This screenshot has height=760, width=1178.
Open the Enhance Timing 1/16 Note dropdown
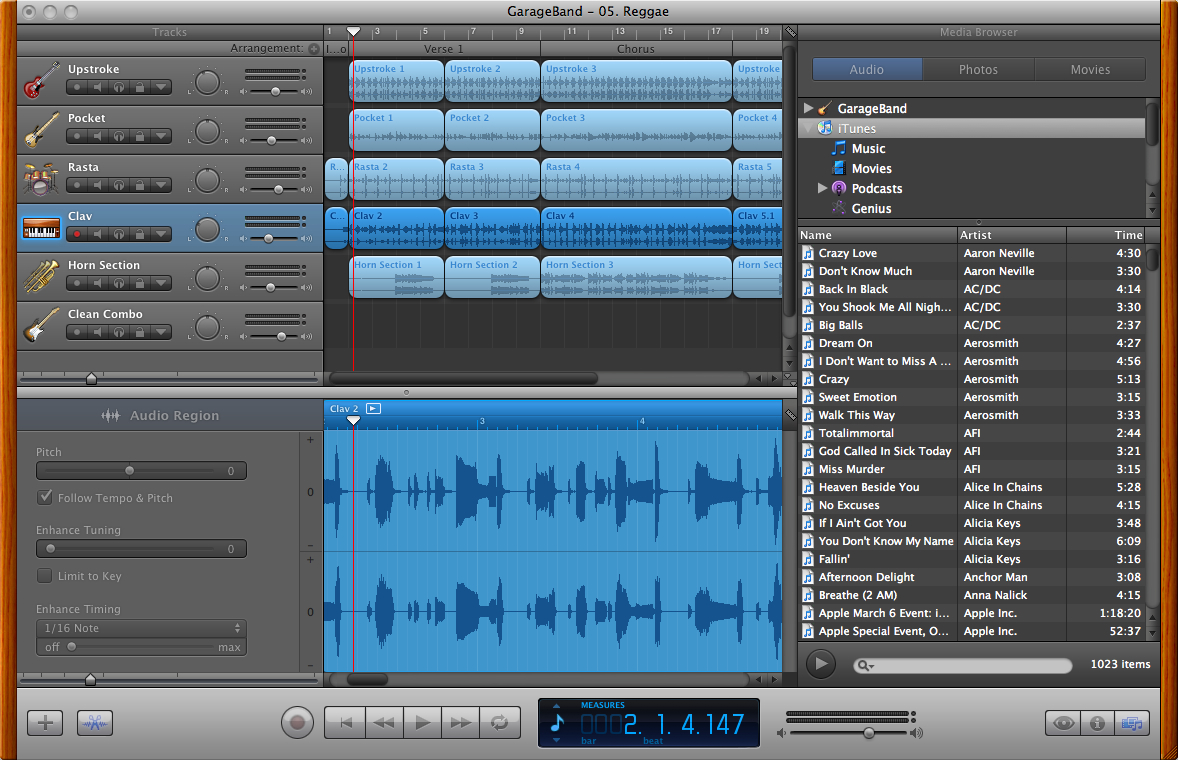(x=141, y=628)
